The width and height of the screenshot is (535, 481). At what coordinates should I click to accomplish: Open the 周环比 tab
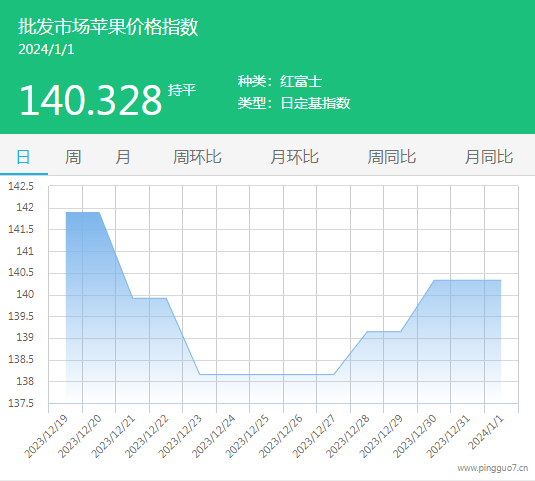click(x=197, y=157)
